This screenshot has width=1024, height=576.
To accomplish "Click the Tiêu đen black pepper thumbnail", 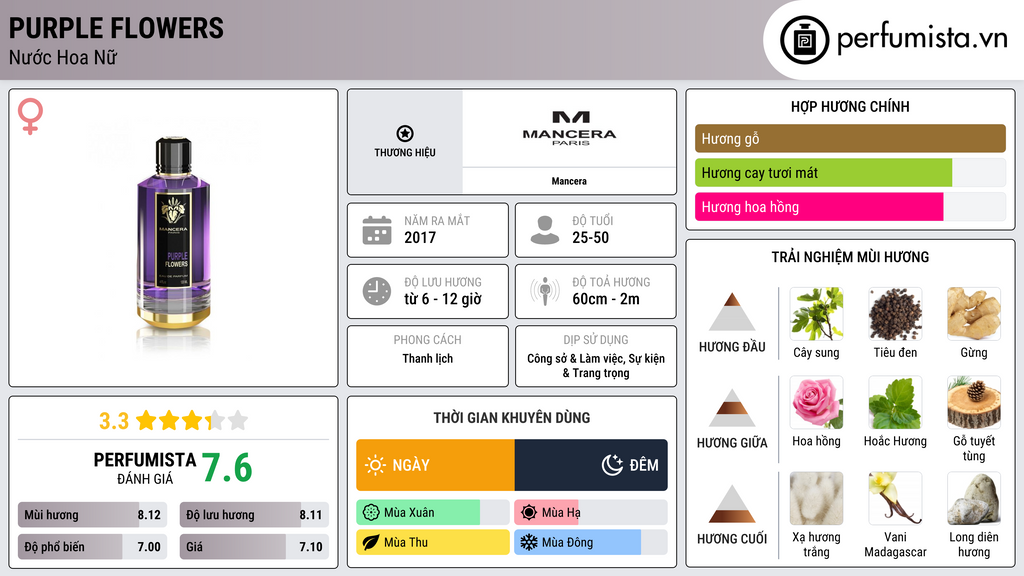I will click(x=895, y=314).
